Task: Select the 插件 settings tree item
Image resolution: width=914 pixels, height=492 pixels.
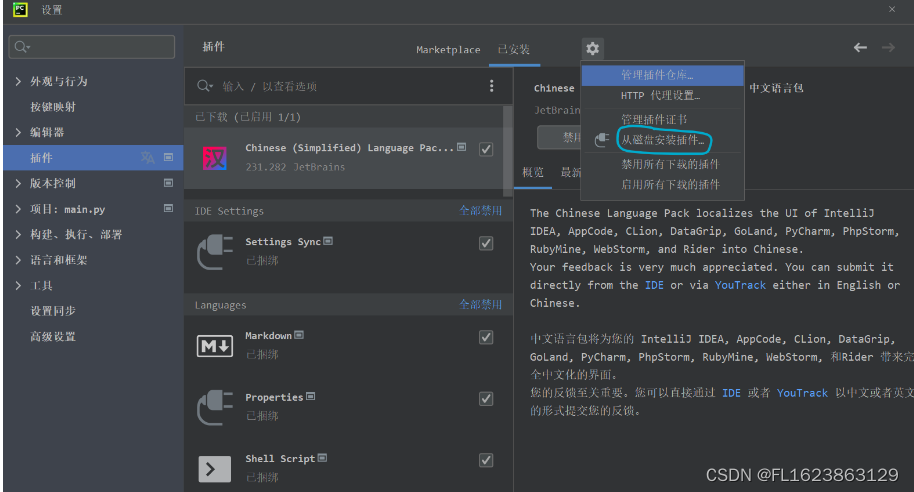Action: point(93,157)
